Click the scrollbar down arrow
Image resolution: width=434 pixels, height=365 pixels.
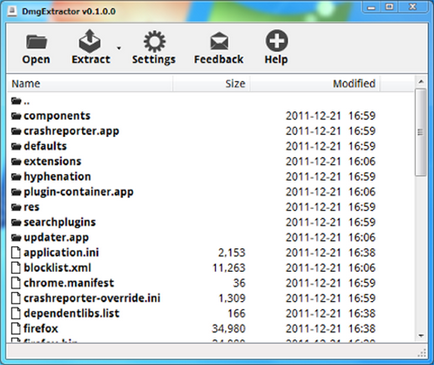point(421,335)
